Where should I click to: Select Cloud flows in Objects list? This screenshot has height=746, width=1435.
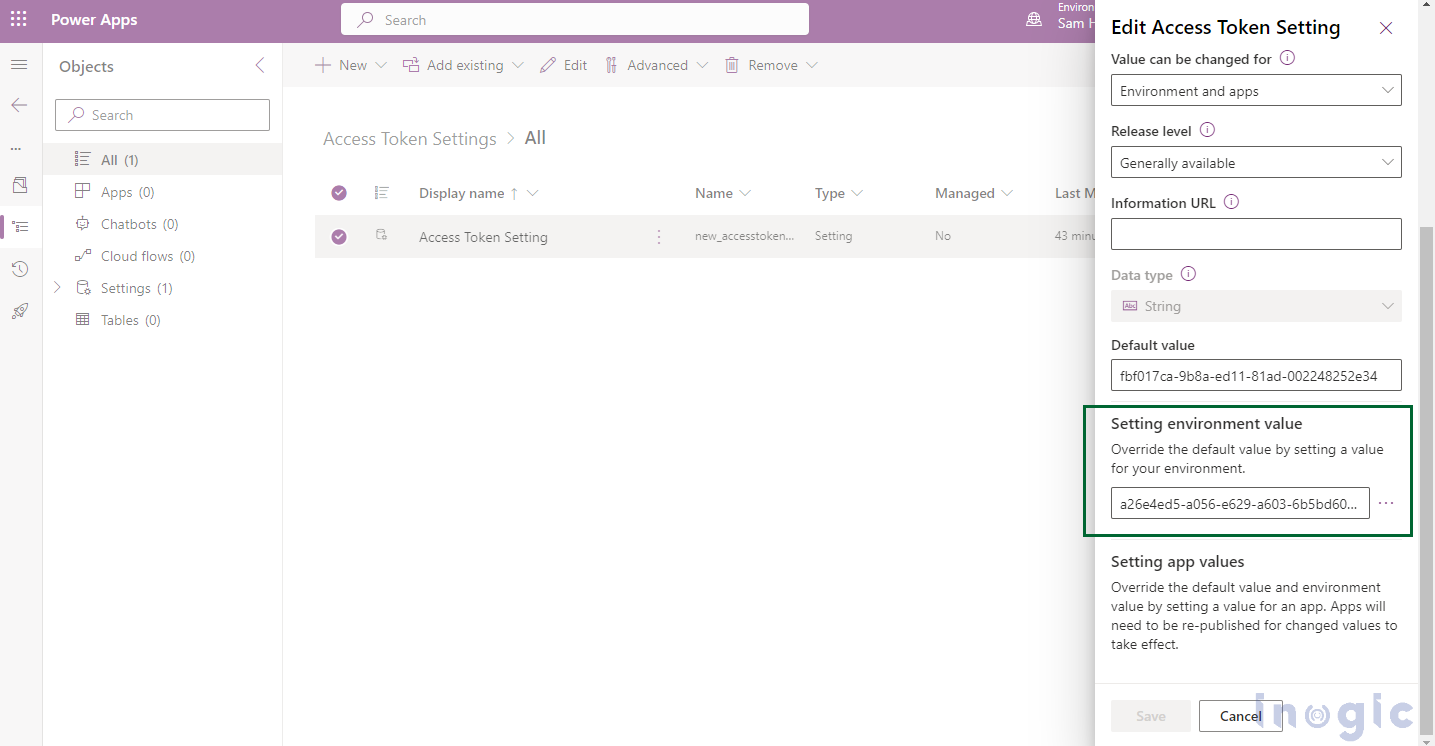click(x=137, y=256)
